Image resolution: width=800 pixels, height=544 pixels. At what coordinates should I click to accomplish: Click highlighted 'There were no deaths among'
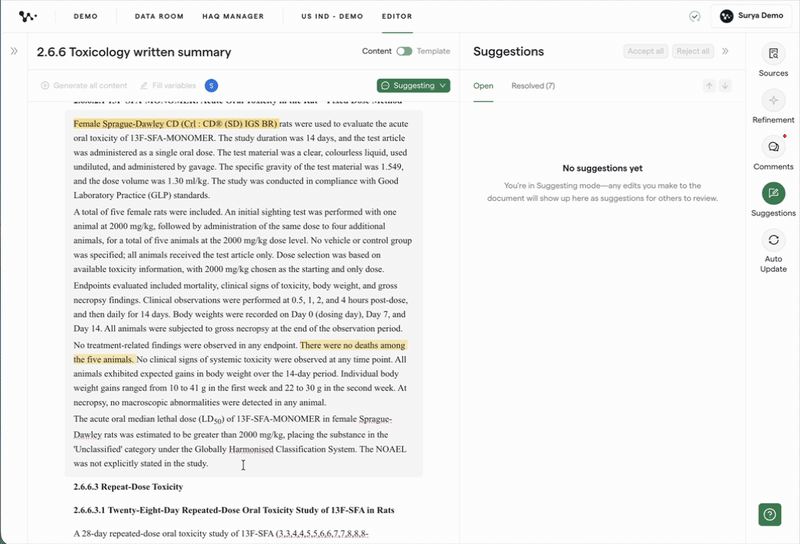click(353, 345)
